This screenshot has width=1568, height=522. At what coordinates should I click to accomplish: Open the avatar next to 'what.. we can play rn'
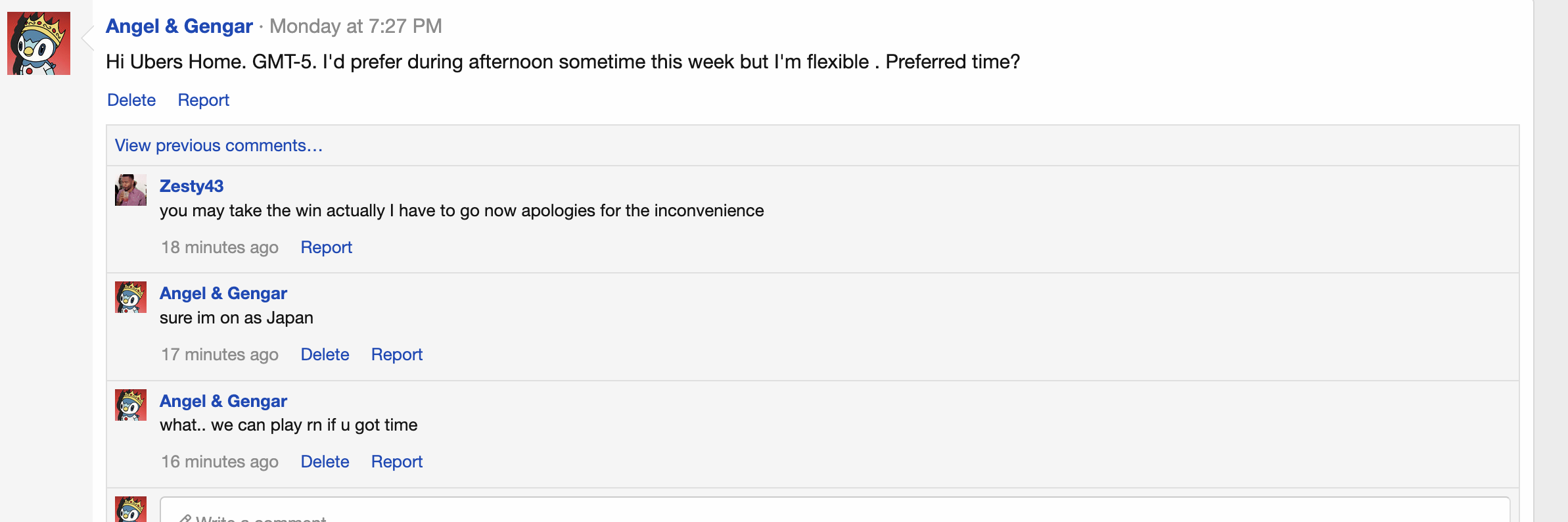[x=131, y=405]
